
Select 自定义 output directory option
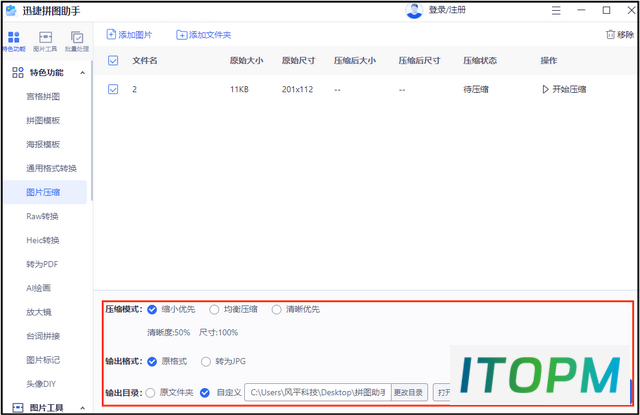coord(205,393)
